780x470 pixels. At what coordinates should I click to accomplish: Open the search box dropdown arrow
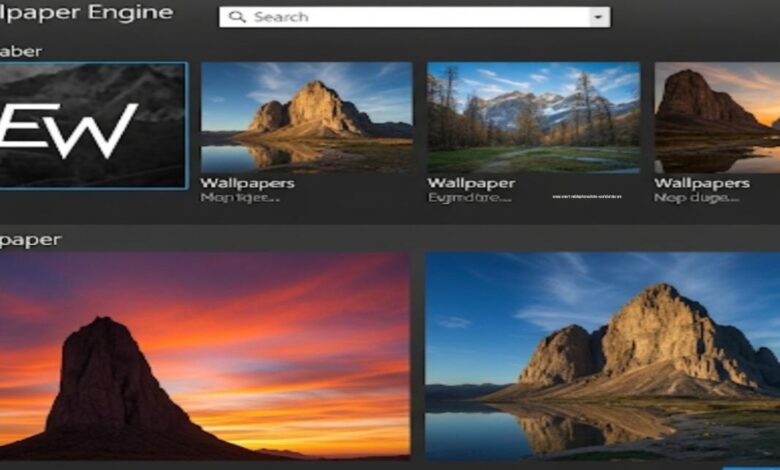[x=599, y=17]
